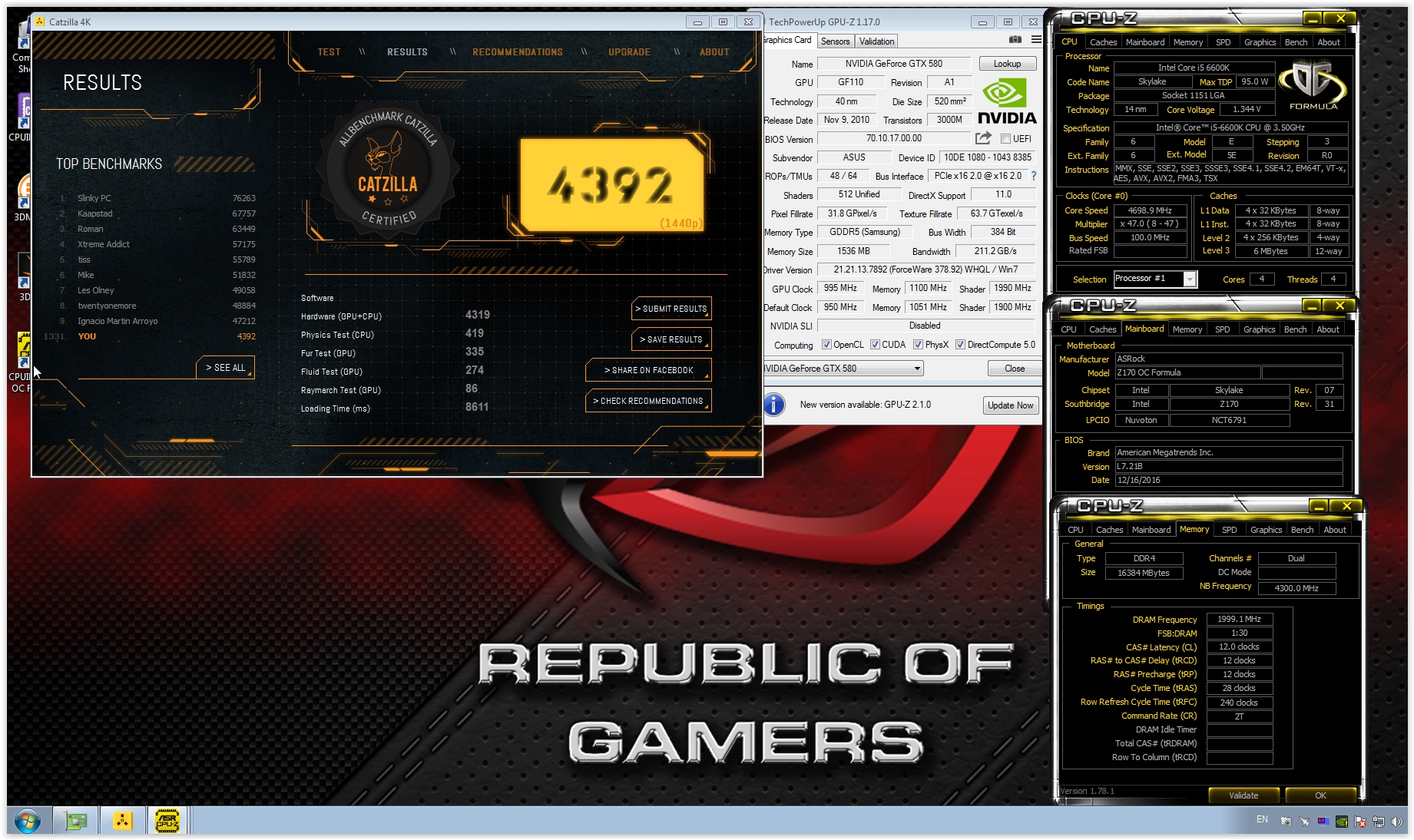
Task: Toggle the PhysX checkbox
Action: pos(918,345)
